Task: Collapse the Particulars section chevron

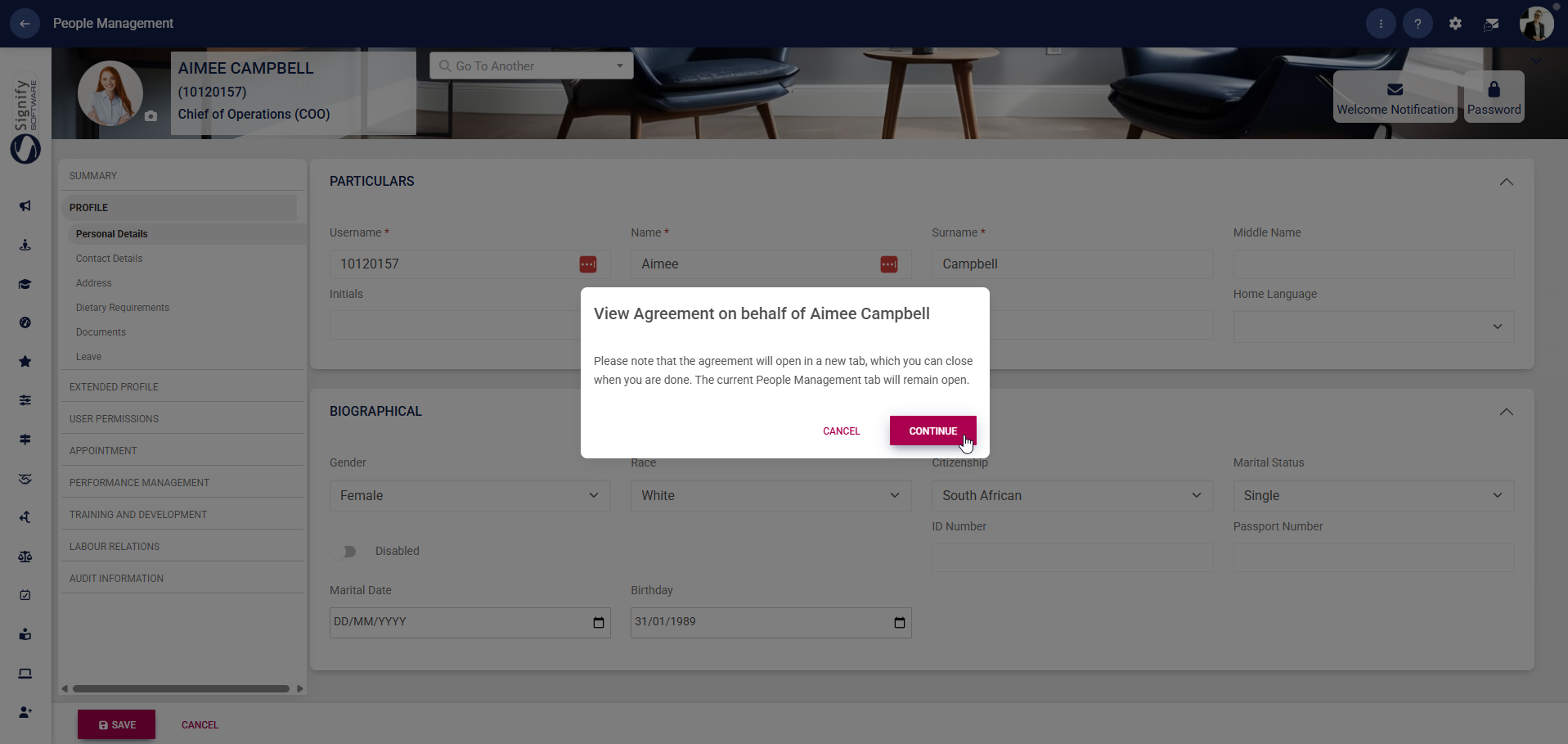Action: 1506,182
